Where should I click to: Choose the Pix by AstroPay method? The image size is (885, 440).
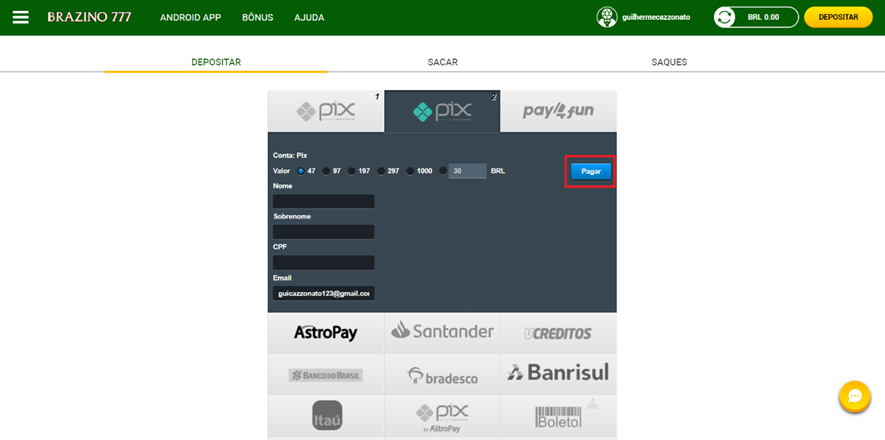[442, 416]
